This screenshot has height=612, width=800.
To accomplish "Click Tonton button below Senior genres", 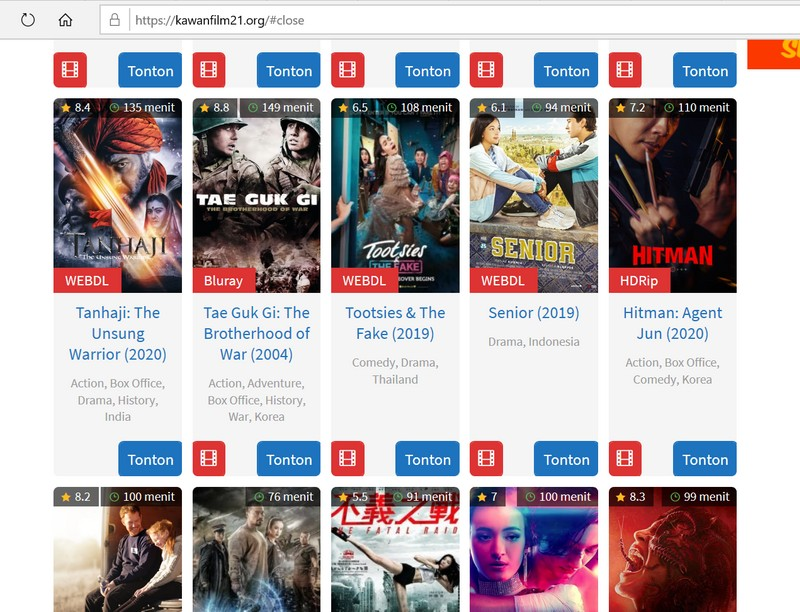I will [566, 459].
